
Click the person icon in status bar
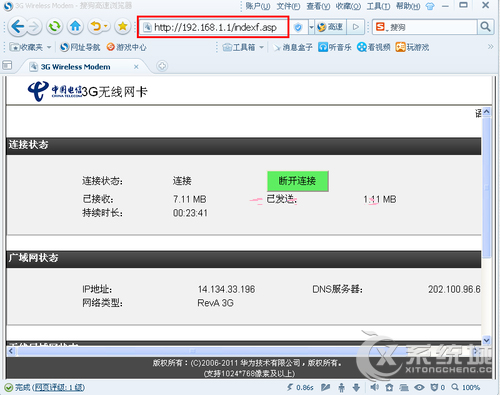(341, 387)
